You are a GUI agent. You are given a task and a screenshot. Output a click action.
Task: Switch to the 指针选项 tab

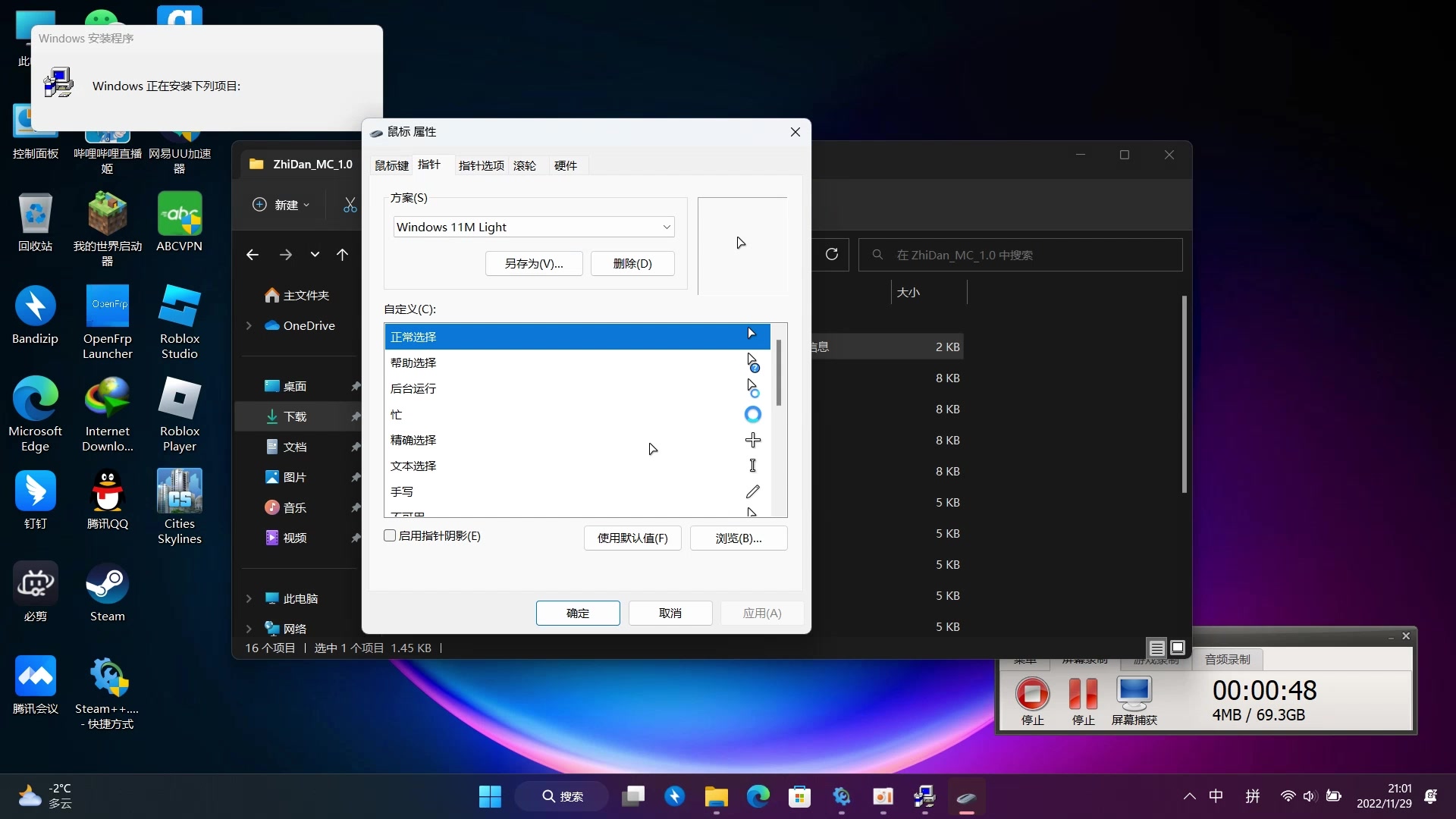481,165
